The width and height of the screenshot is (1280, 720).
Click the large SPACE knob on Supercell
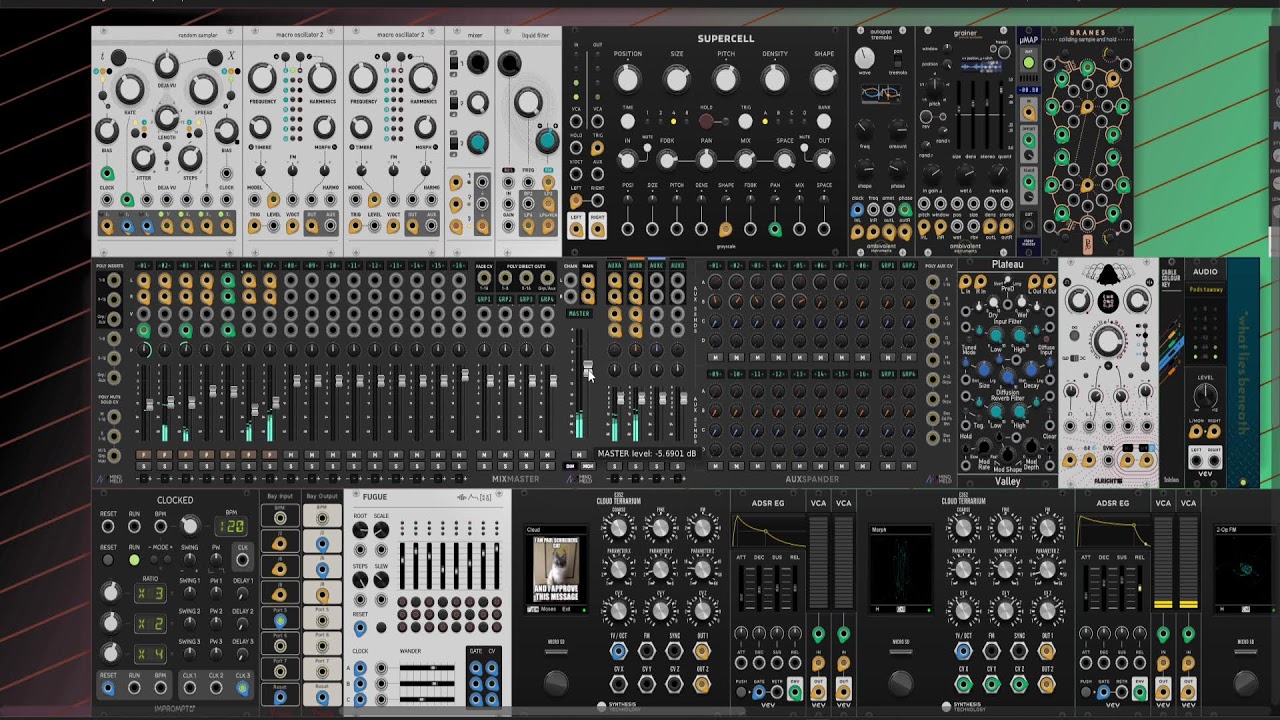(x=785, y=160)
